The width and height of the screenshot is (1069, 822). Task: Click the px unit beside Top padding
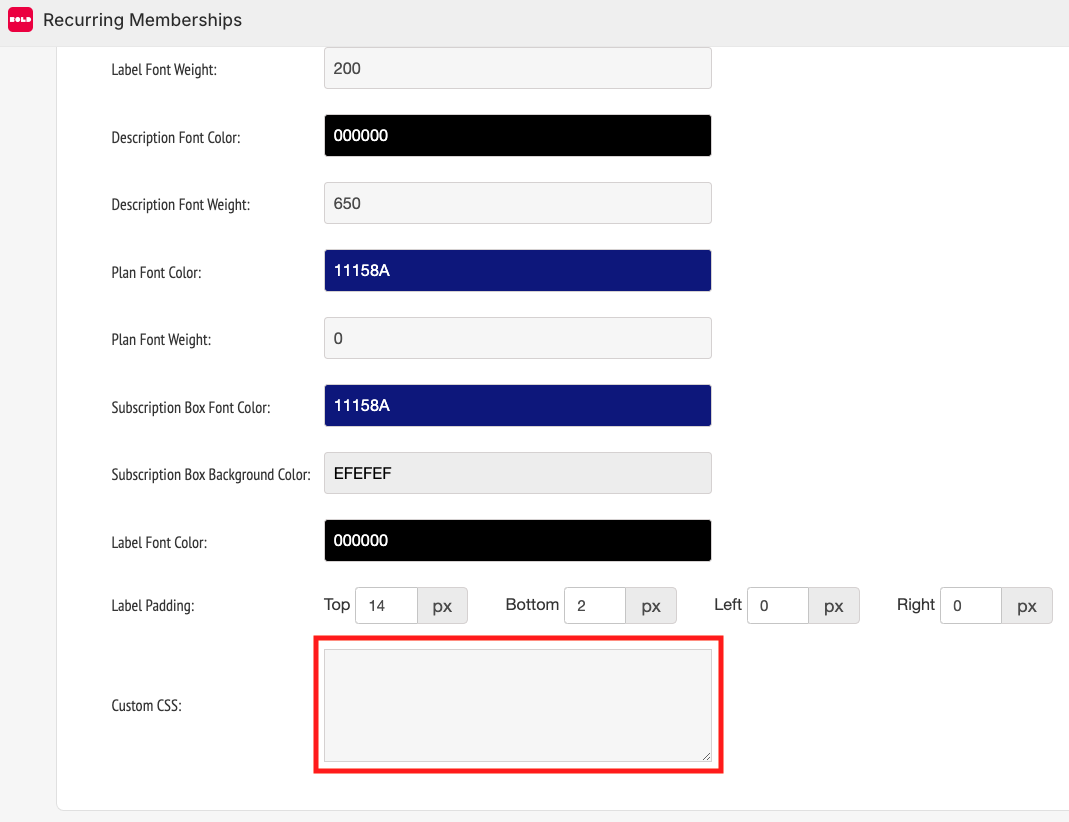tap(442, 605)
